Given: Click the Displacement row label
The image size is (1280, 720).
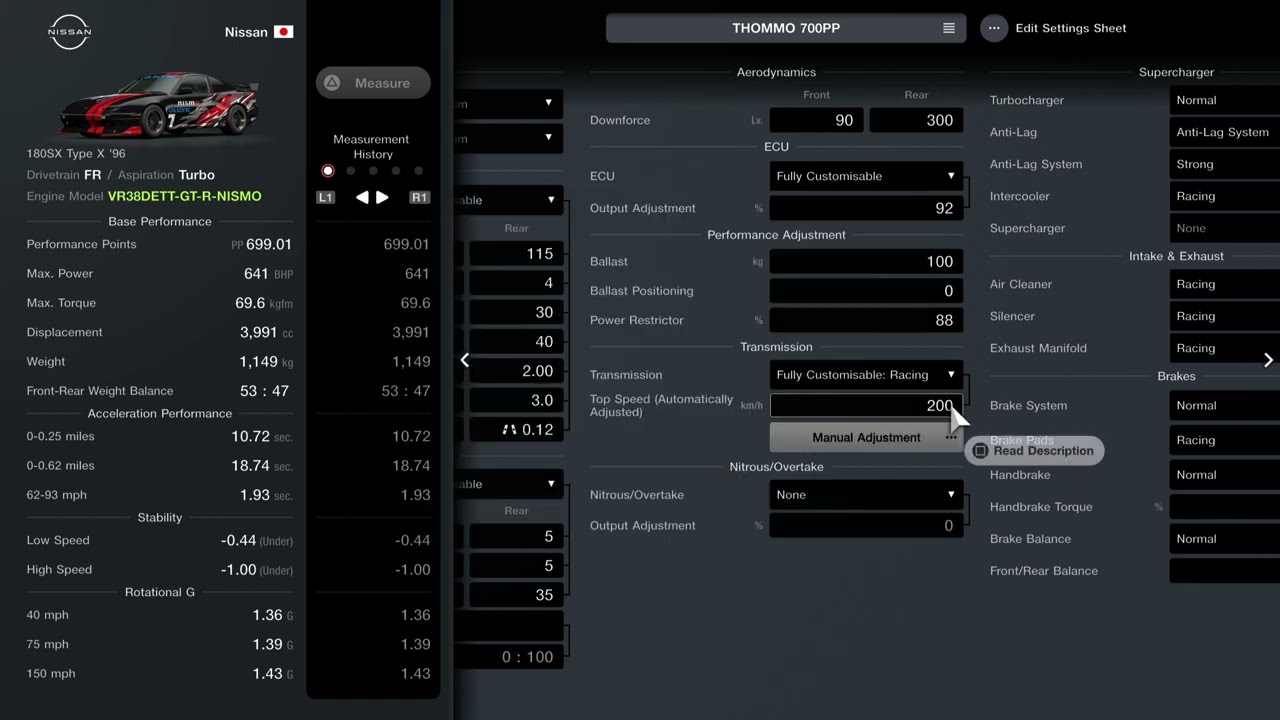Looking at the screenshot, I should [65, 332].
